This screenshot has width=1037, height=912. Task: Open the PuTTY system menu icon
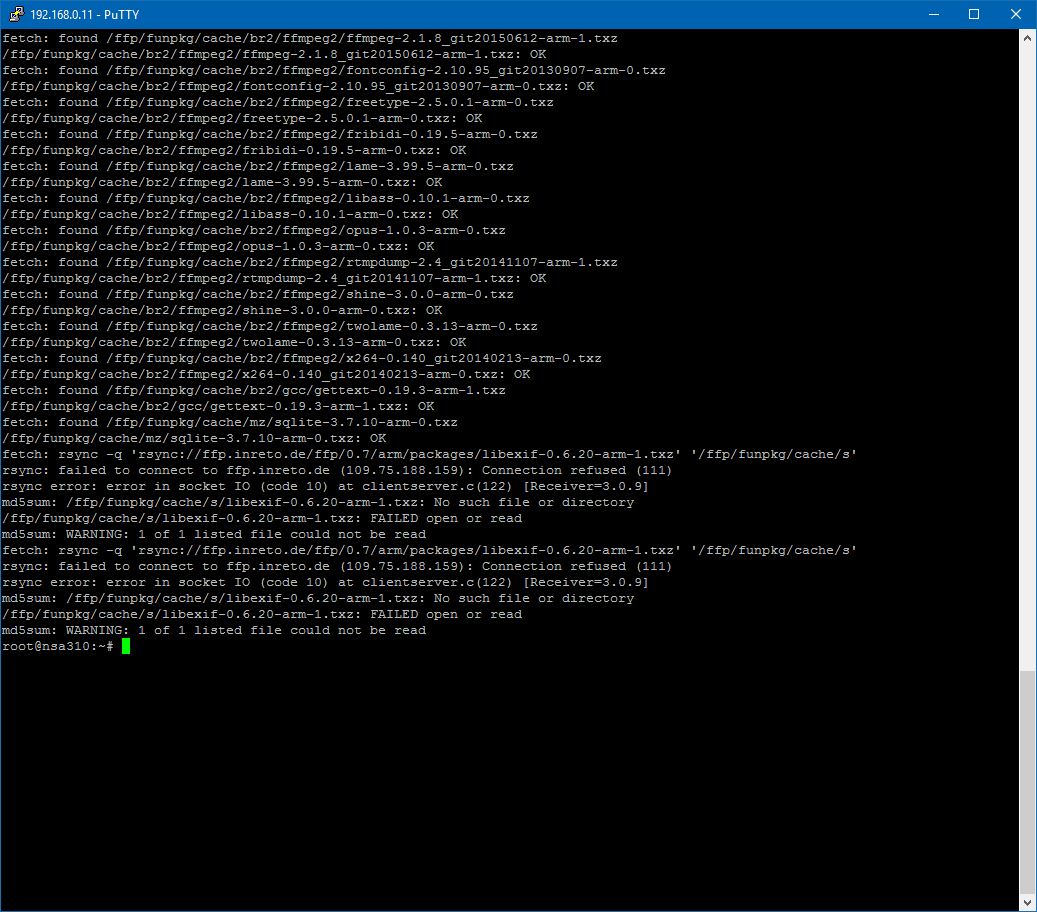(16, 14)
